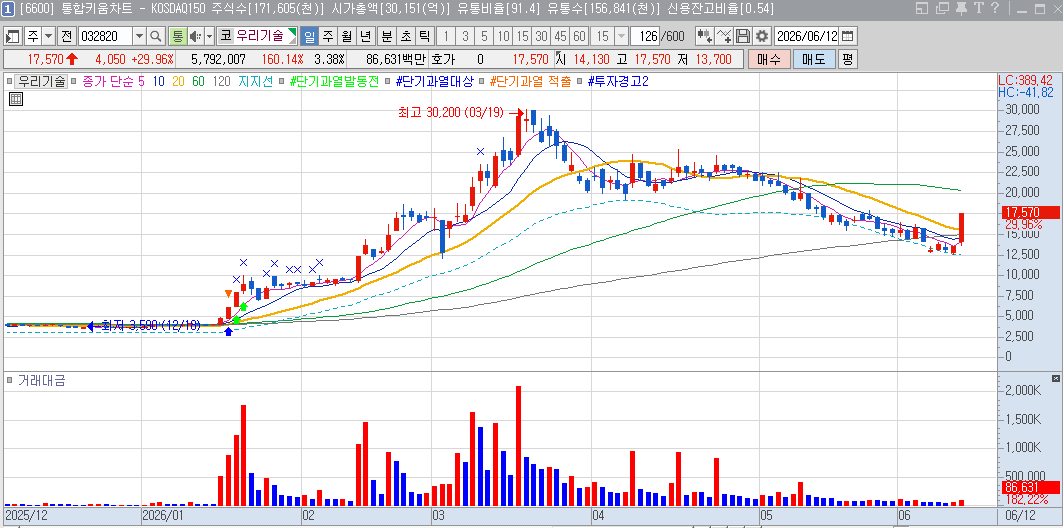
Task: Expand the 주 market type dropdown arrow
Action: coord(49,36)
